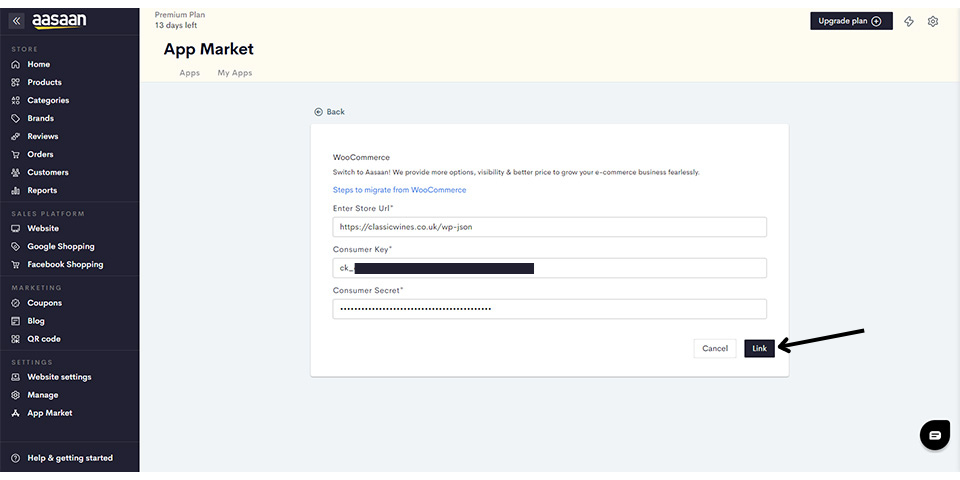The width and height of the screenshot is (960, 480).
Task: Click the lightning bolt icon in the header
Action: point(909,21)
